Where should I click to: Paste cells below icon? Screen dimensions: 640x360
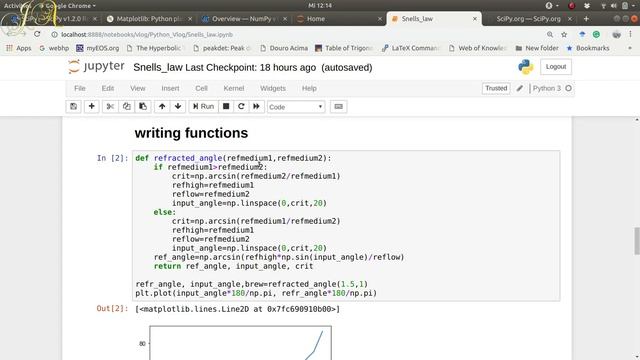pos(143,107)
